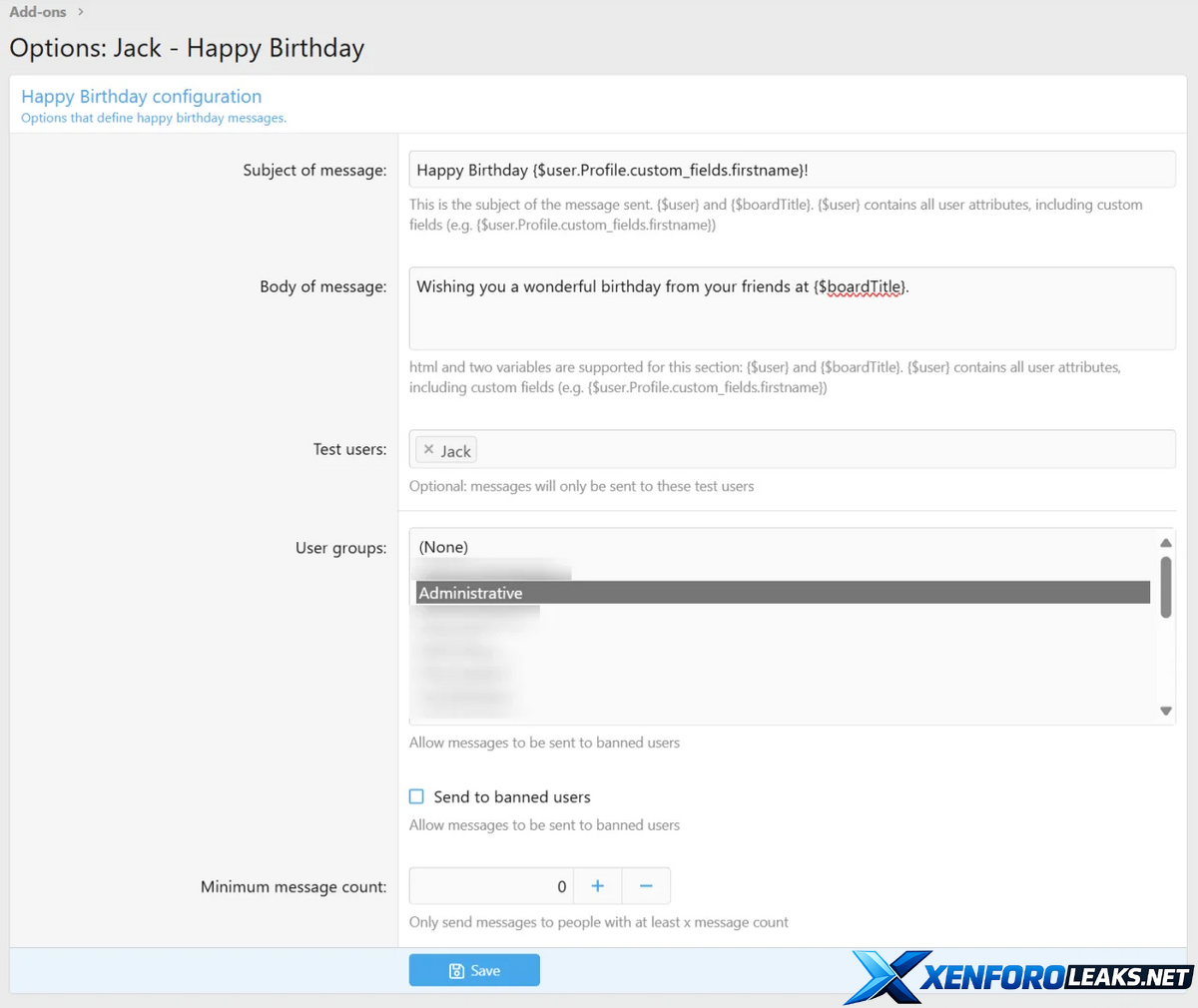The width and height of the screenshot is (1198, 1008).
Task: Enable the Send to banned users checkbox
Action: 417,796
